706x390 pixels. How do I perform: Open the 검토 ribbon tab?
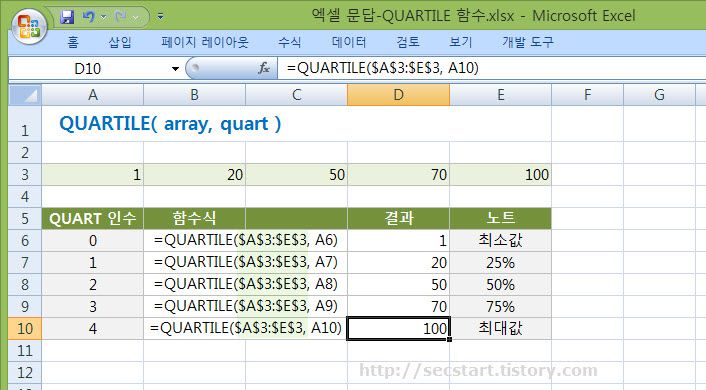point(408,42)
